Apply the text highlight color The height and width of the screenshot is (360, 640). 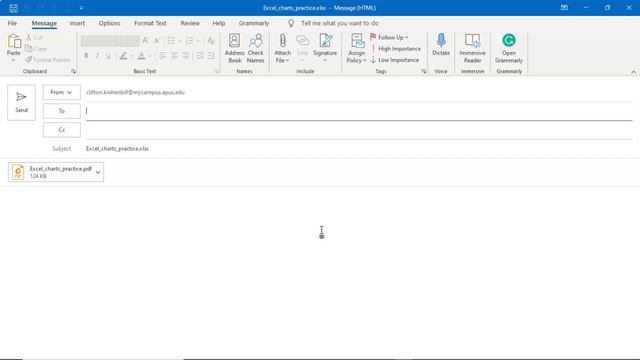(123, 56)
